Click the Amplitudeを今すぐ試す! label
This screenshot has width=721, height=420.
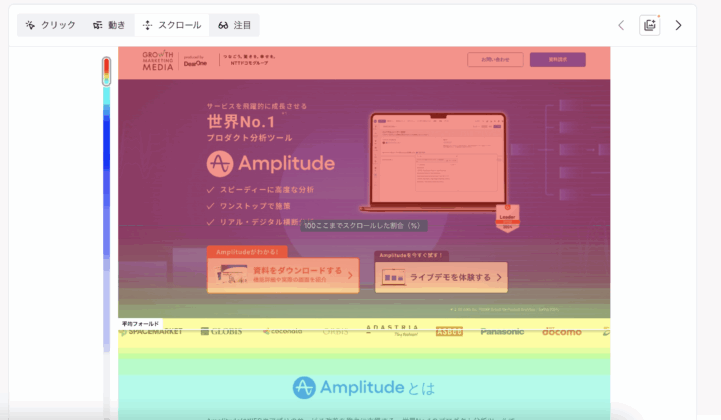(412, 255)
